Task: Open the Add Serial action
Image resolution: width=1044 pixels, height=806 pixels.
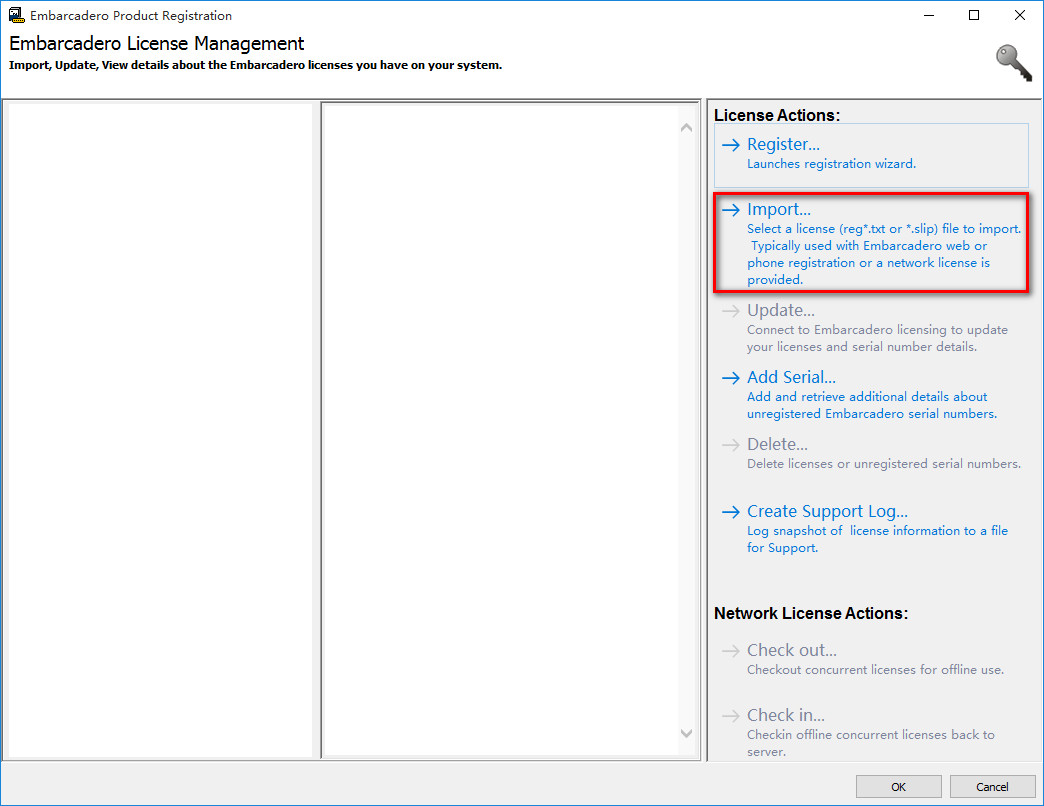Action: [791, 377]
